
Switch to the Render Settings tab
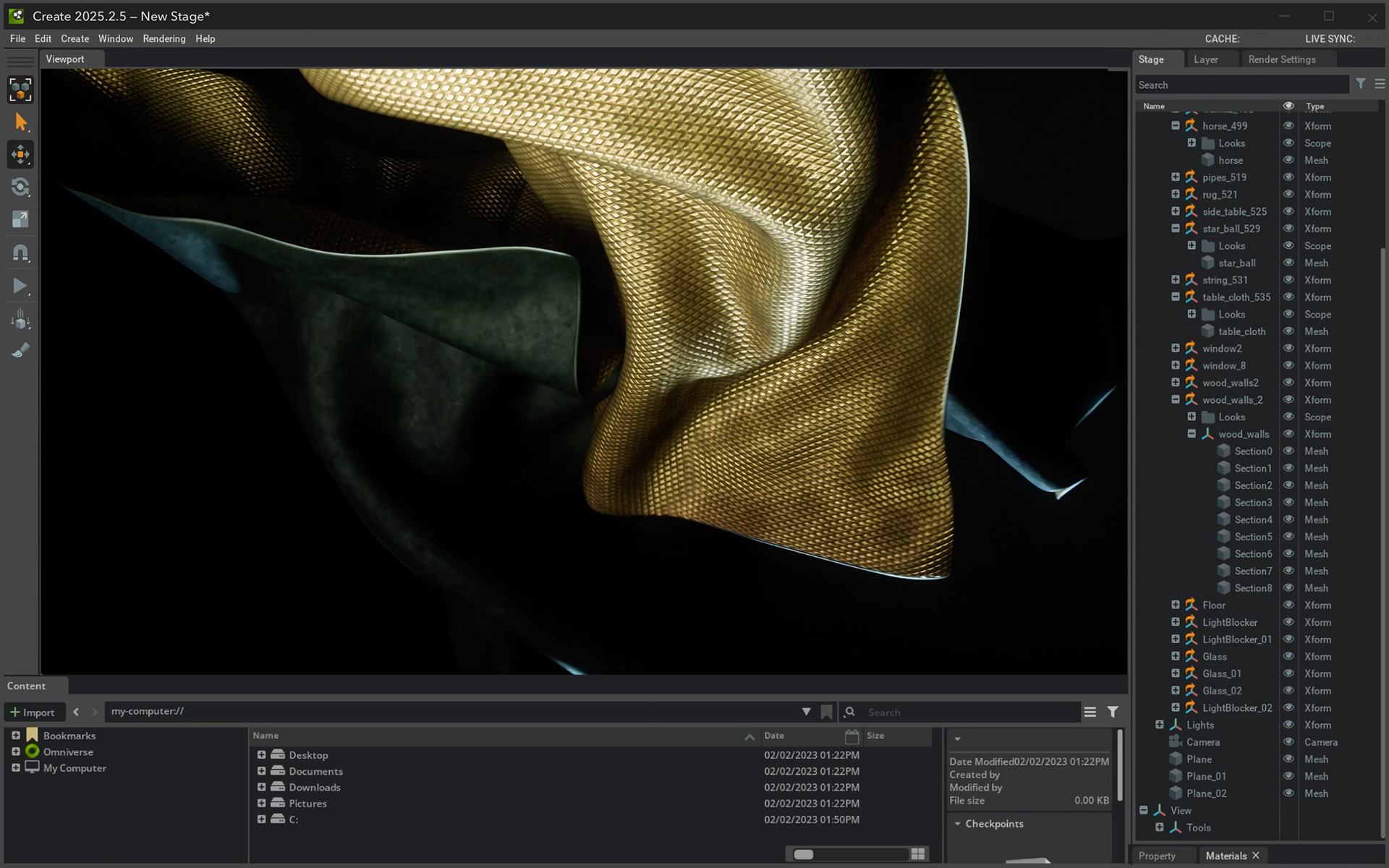coord(1281,59)
